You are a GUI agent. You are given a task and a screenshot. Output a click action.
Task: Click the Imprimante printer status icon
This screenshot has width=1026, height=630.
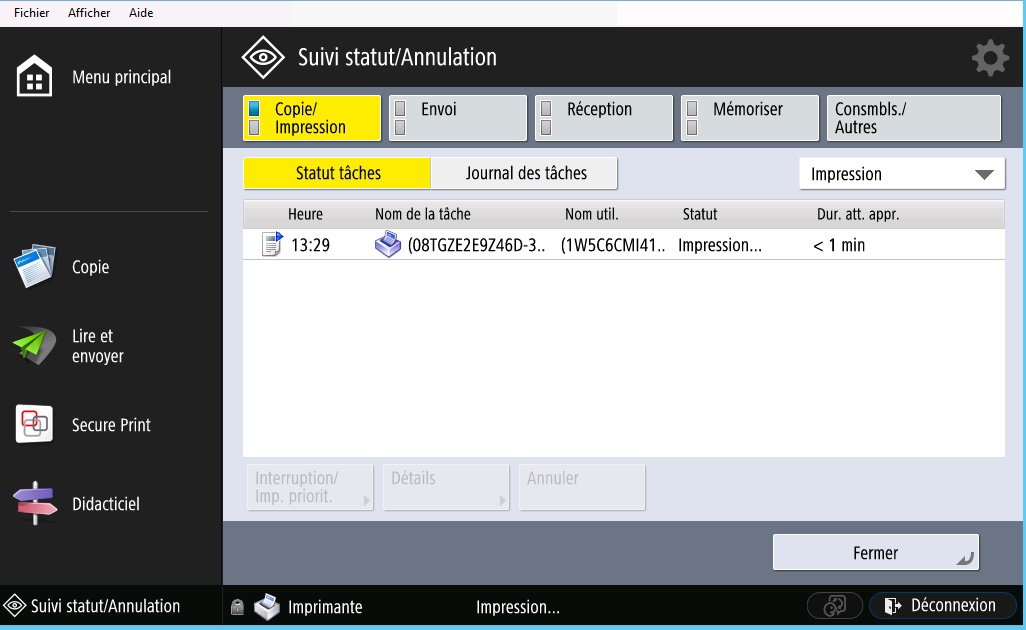(x=267, y=607)
